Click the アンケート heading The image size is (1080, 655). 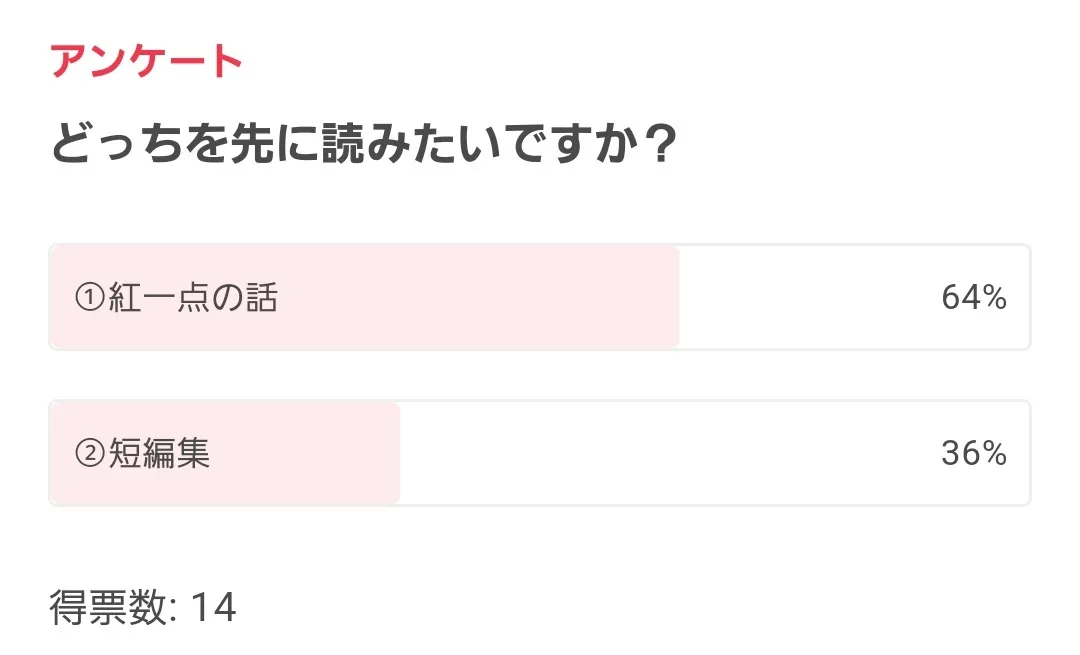pos(146,62)
